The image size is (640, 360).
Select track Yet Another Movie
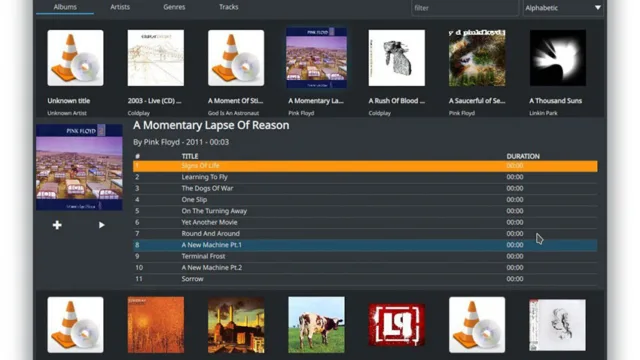[365, 222]
